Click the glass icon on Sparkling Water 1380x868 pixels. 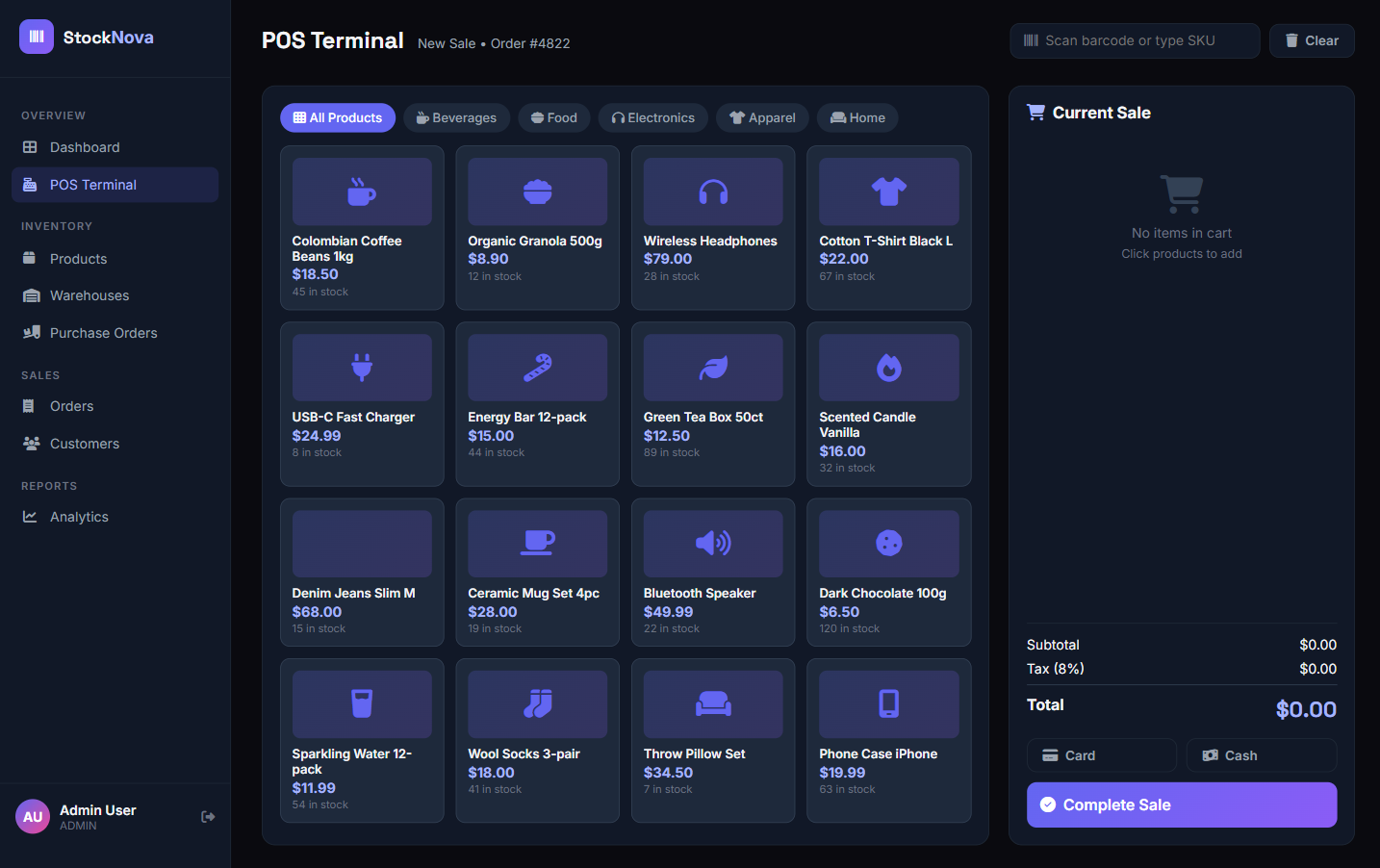362,704
